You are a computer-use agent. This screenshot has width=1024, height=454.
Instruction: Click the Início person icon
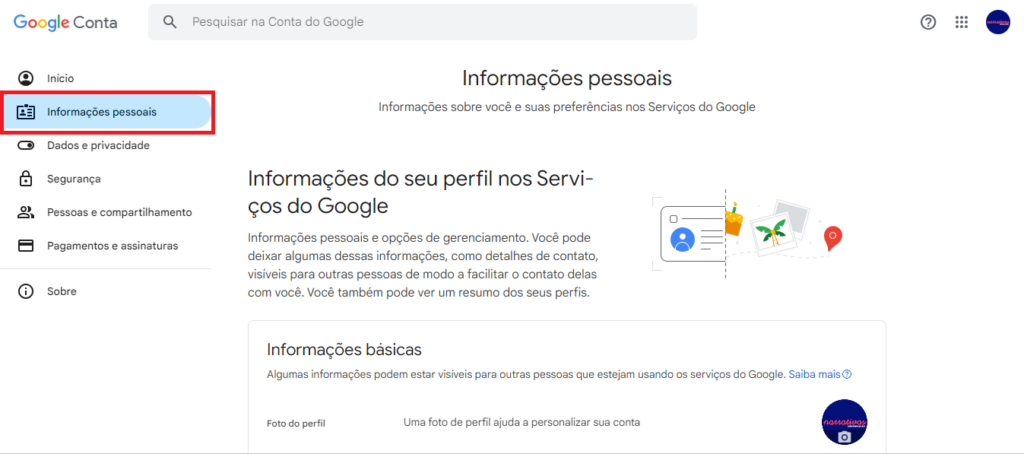(25, 78)
